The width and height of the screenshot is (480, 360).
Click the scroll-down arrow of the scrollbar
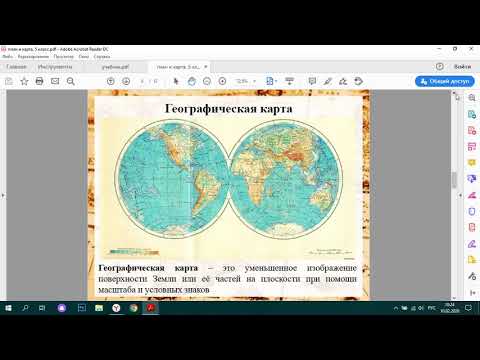coord(454,298)
